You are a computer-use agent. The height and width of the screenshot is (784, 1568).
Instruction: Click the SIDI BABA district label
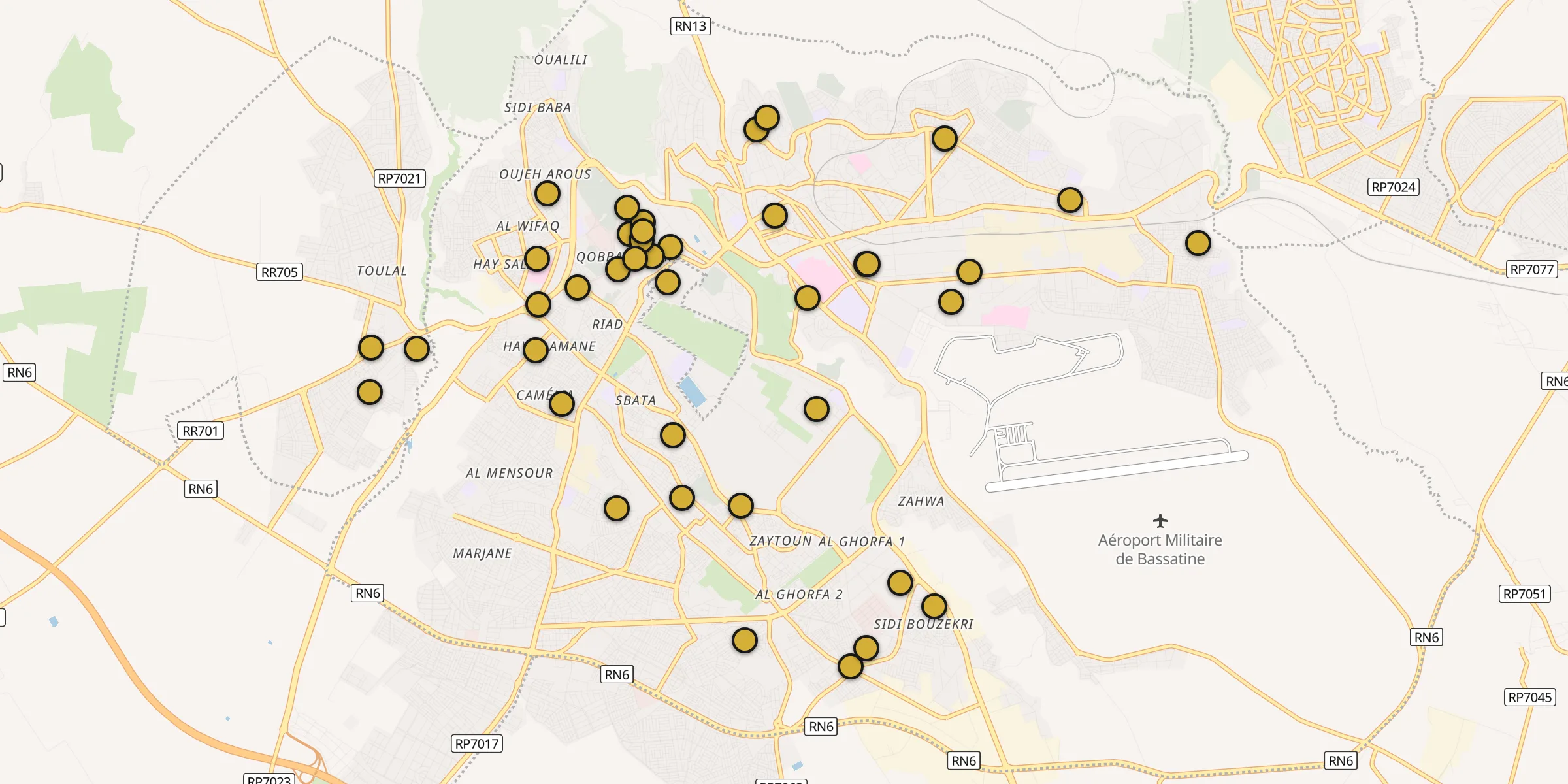pyautogui.click(x=537, y=107)
